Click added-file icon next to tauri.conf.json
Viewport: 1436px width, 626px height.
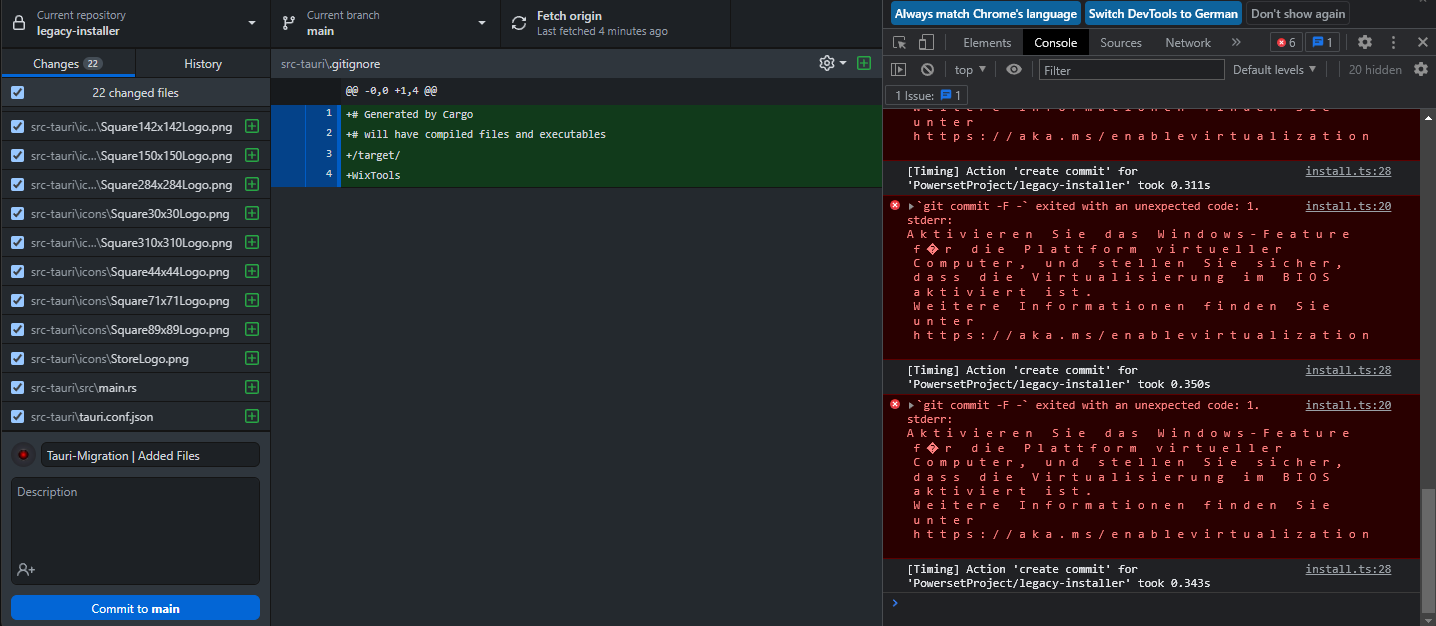(252, 417)
